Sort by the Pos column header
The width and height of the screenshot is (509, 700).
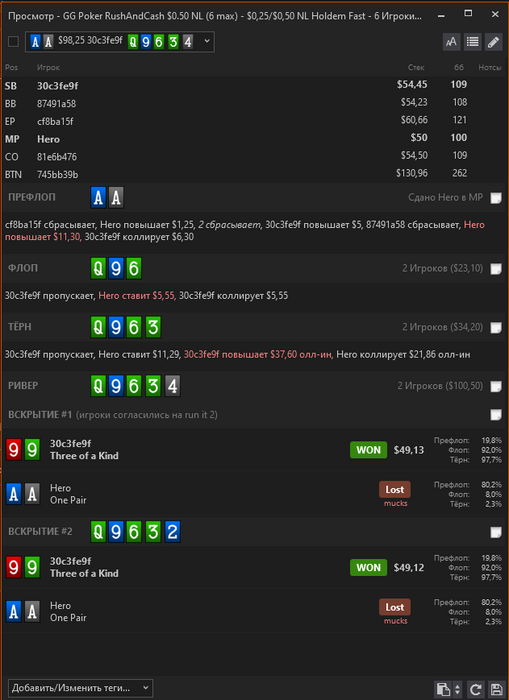(x=11, y=67)
